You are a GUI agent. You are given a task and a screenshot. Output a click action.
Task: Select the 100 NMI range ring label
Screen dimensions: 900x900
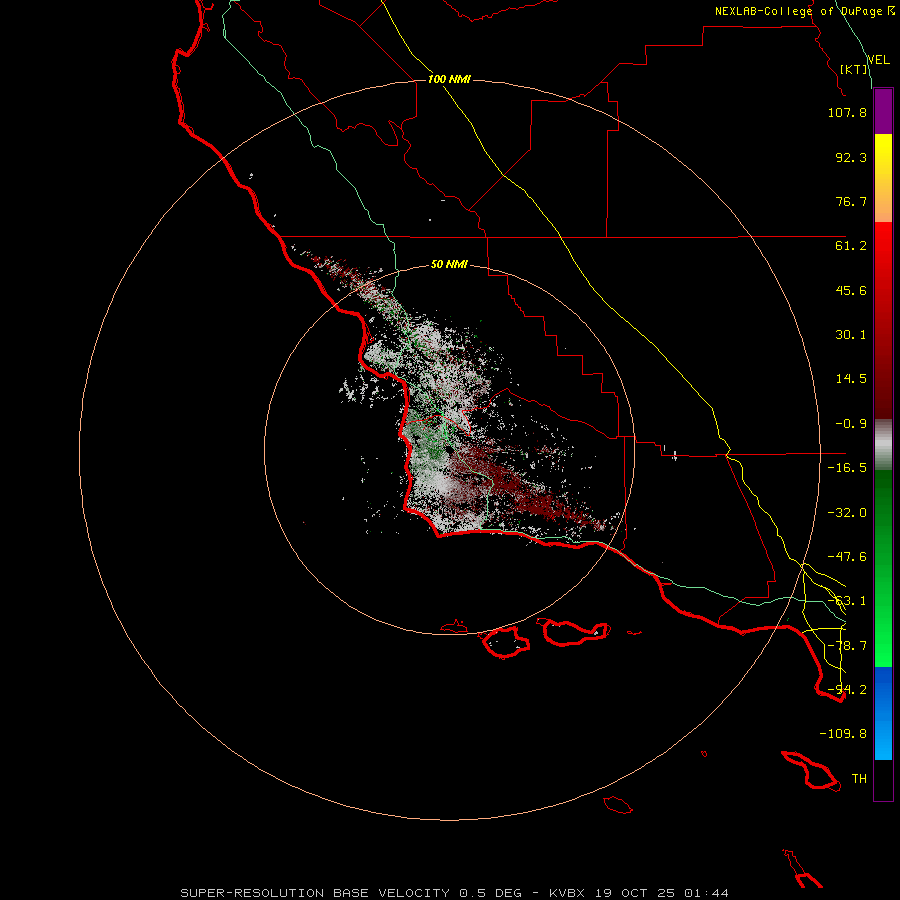(x=449, y=79)
